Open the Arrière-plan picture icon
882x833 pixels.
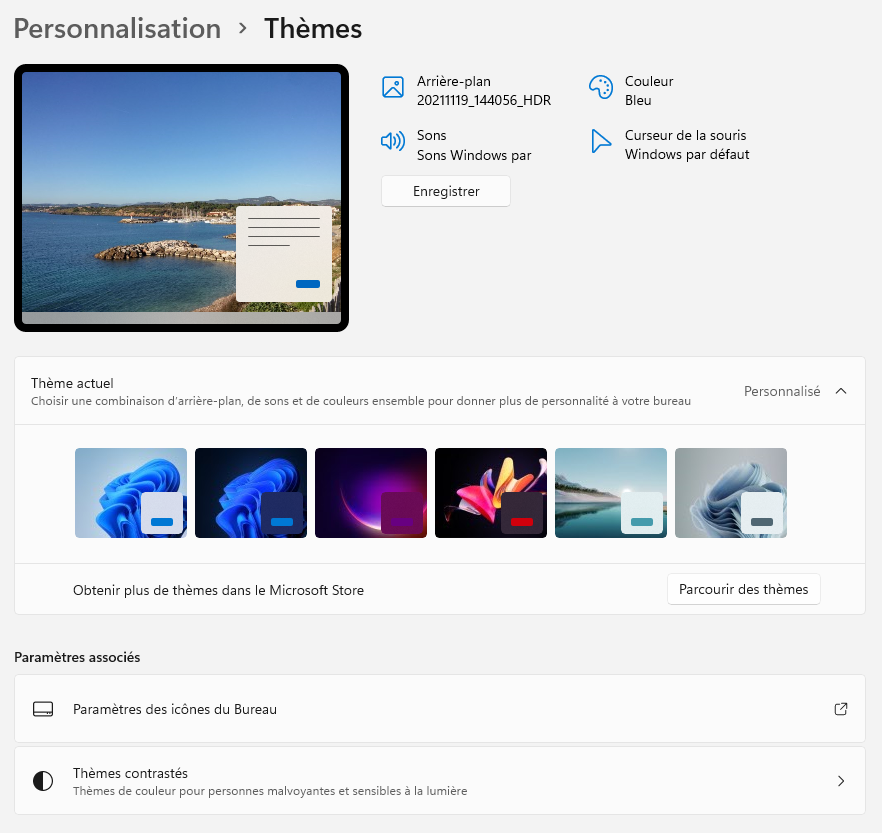(393, 87)
